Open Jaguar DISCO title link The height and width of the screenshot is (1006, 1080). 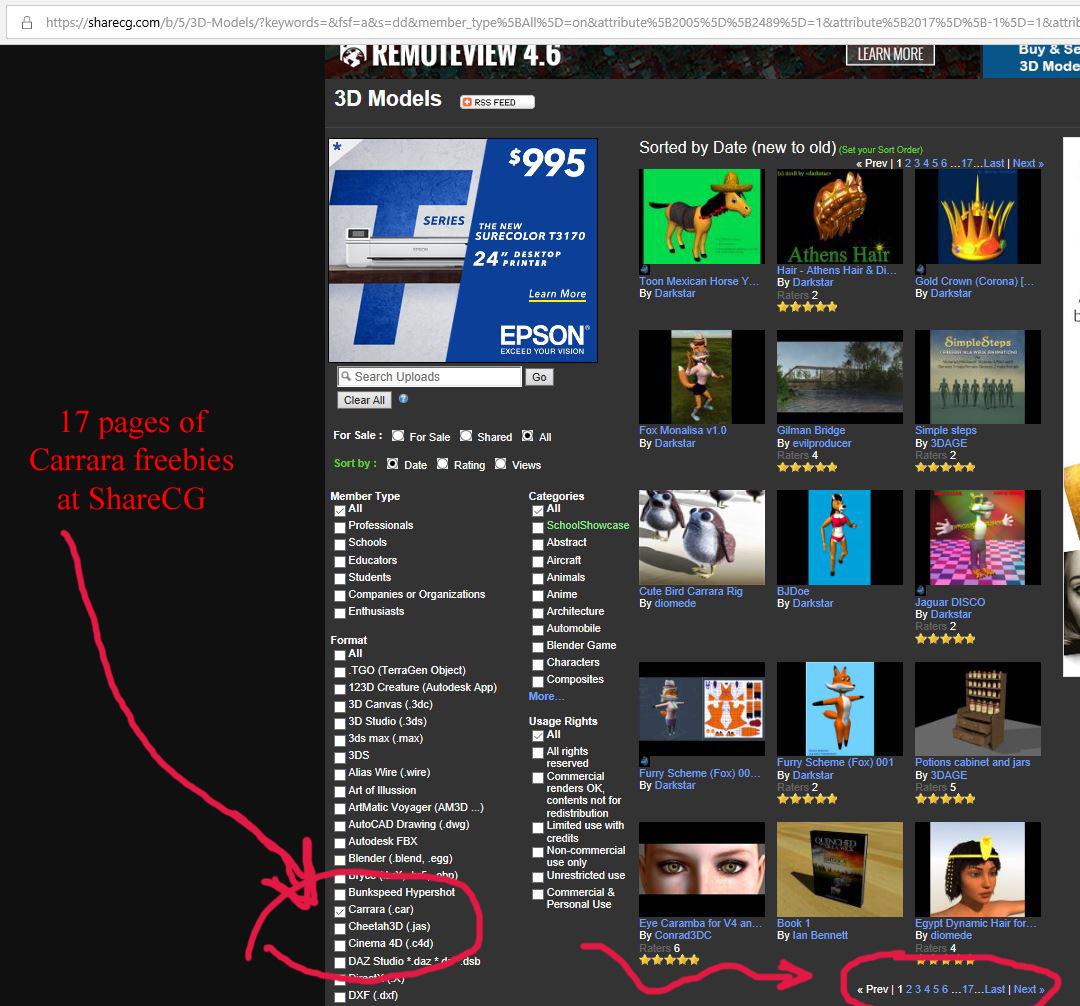950,602
